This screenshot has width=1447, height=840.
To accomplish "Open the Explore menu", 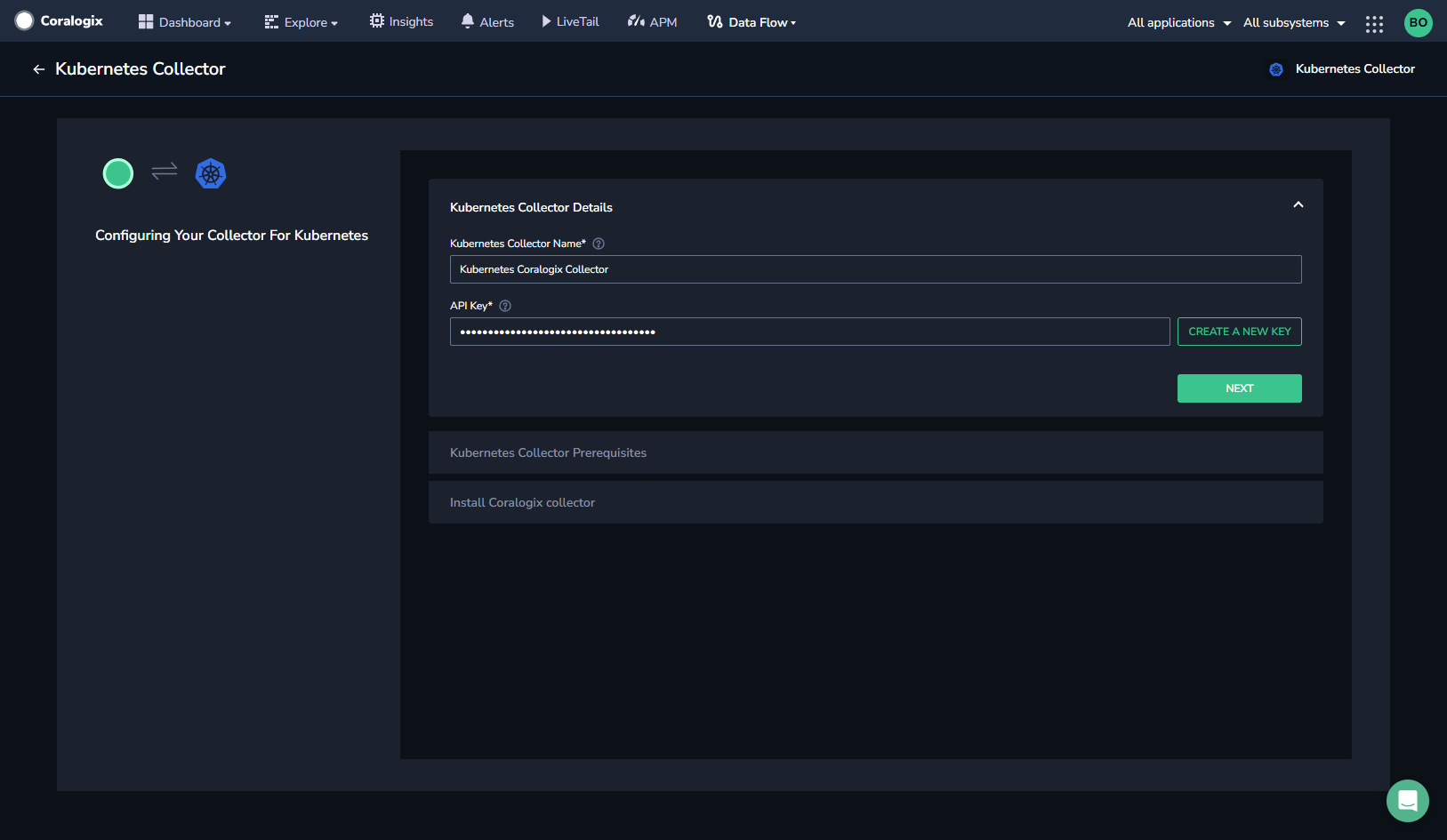I will click(301, 22).
